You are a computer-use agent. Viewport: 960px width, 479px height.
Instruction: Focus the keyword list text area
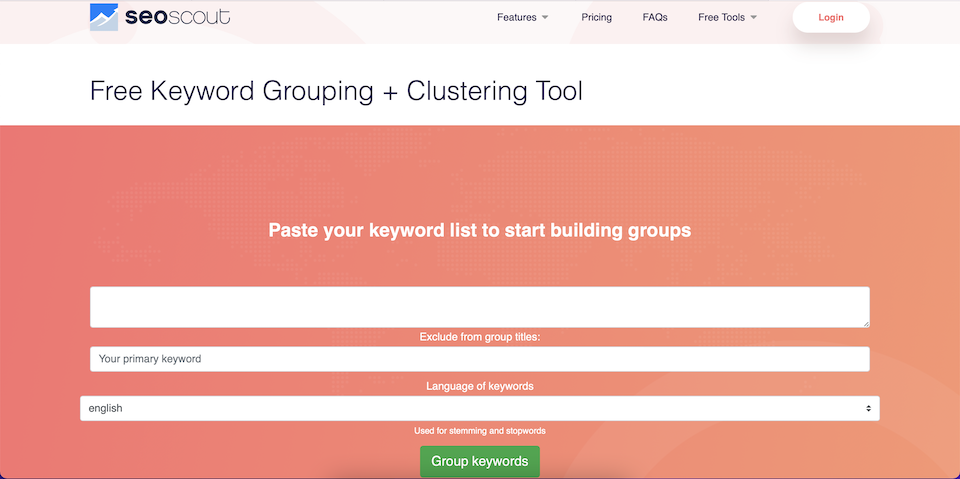pos(479,307)
